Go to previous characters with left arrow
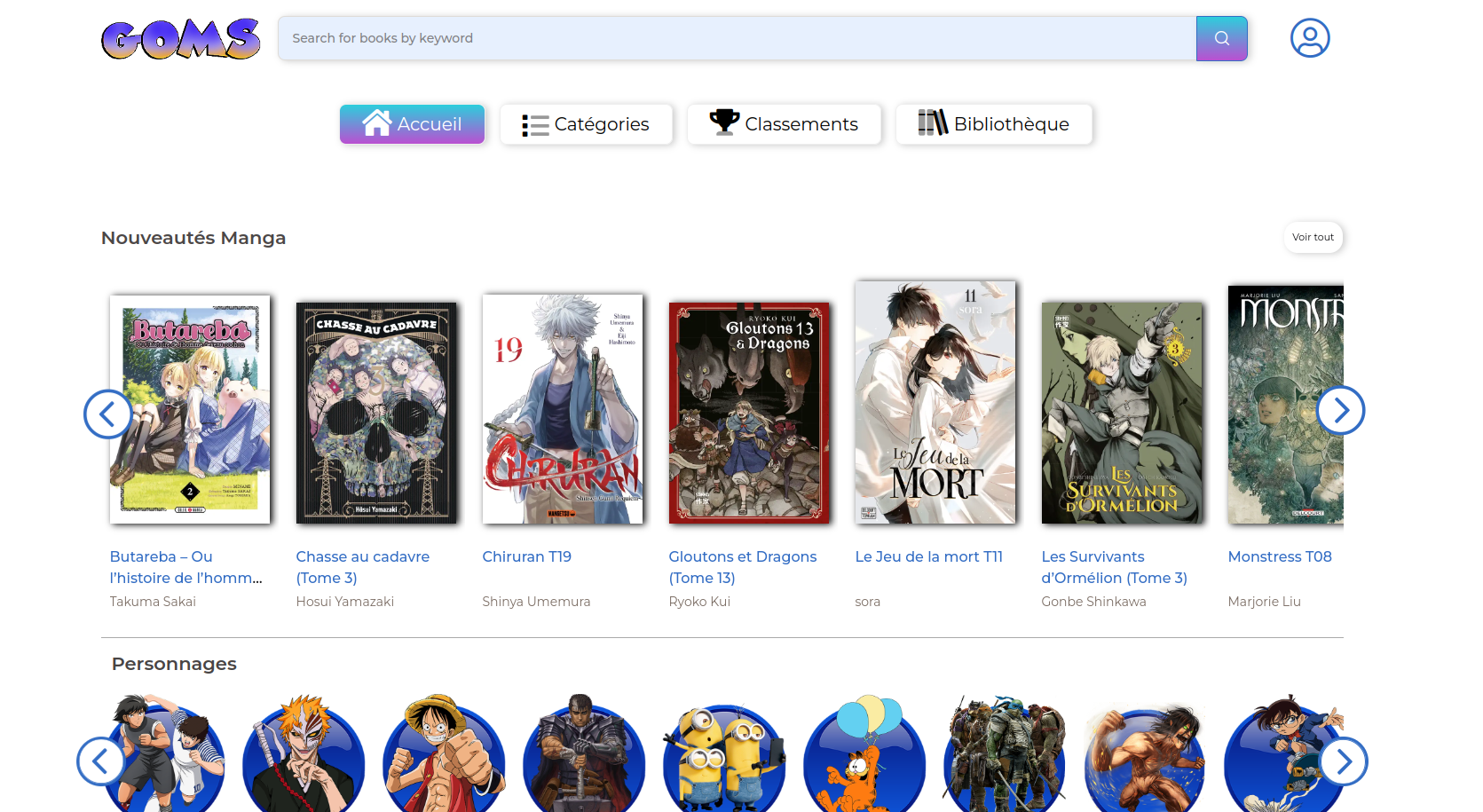The height and width of the screenshot is (812, 1483). (x=101, y=761)
